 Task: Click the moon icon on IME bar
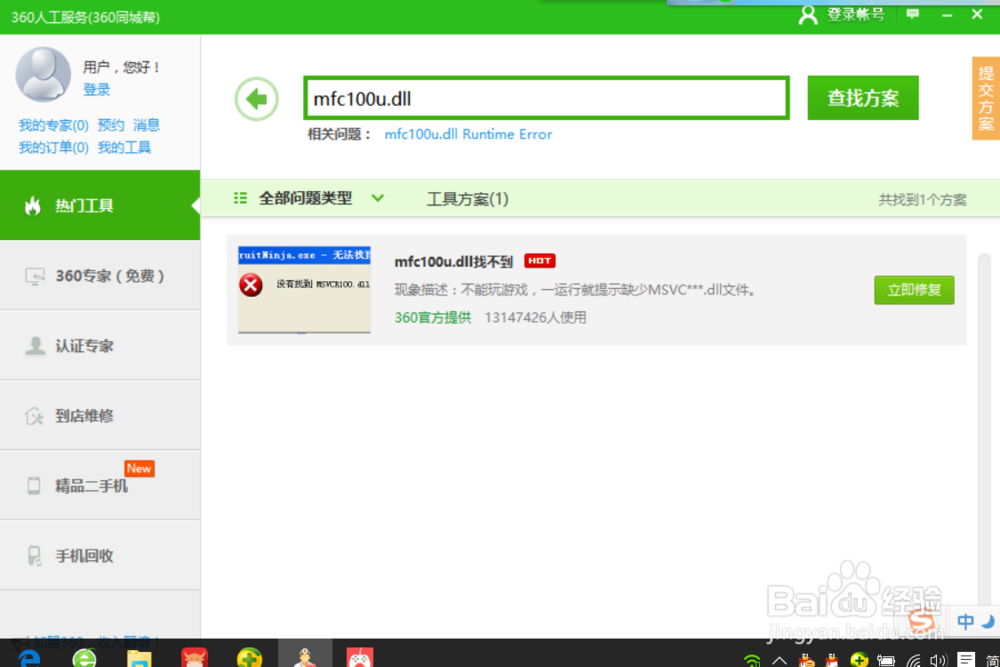tap(988, 621)
